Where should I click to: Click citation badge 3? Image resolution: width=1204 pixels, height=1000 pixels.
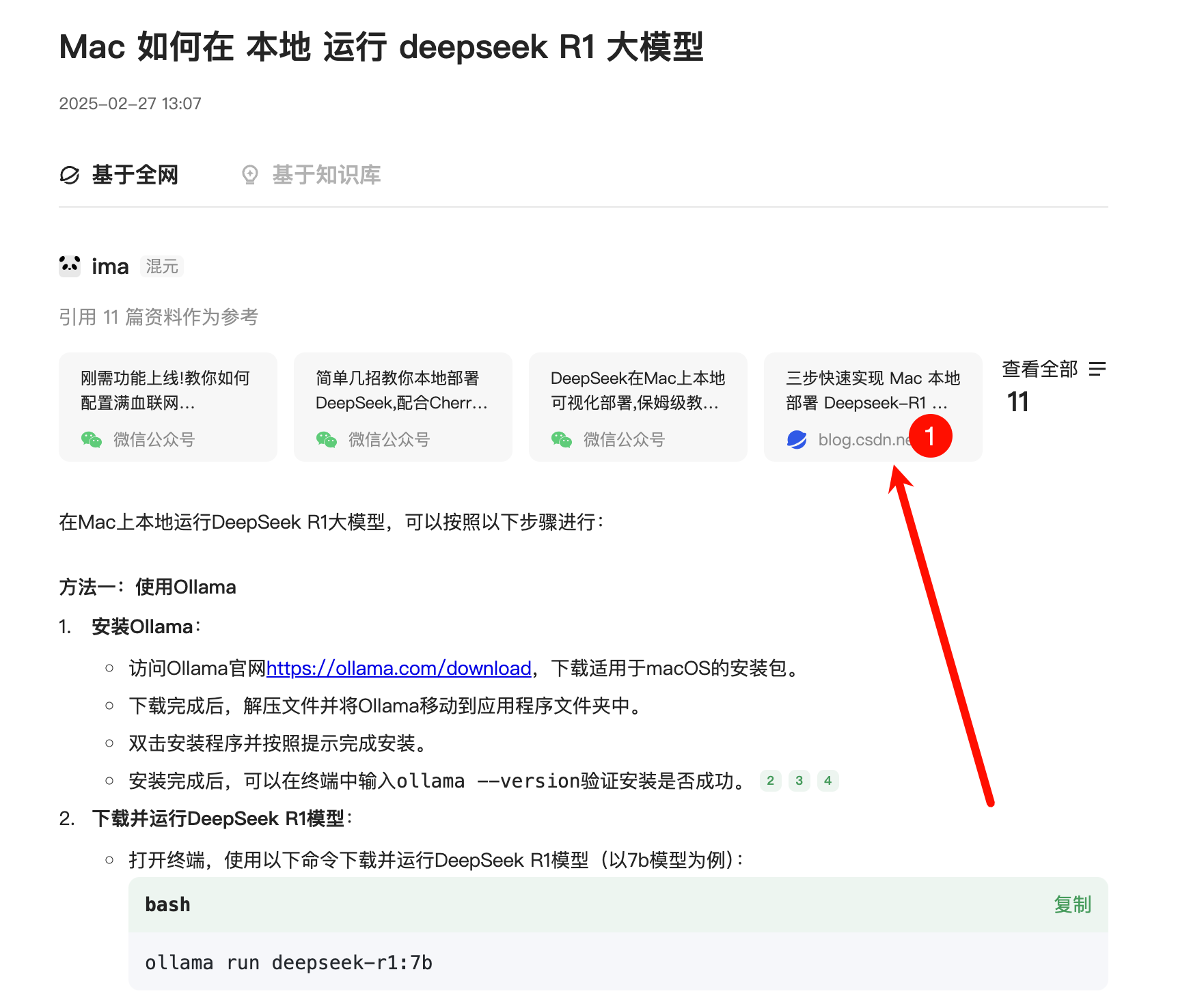[799, 781]
